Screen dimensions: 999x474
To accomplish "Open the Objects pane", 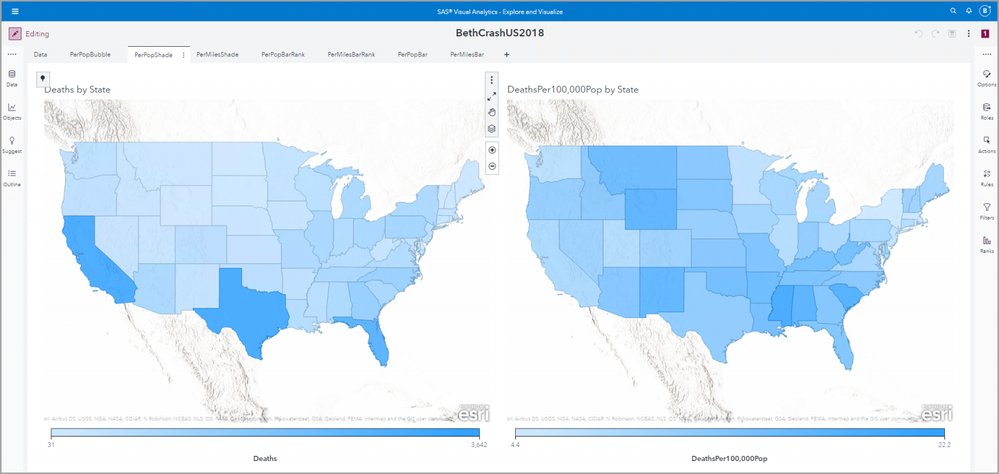I will click(12, 111).
